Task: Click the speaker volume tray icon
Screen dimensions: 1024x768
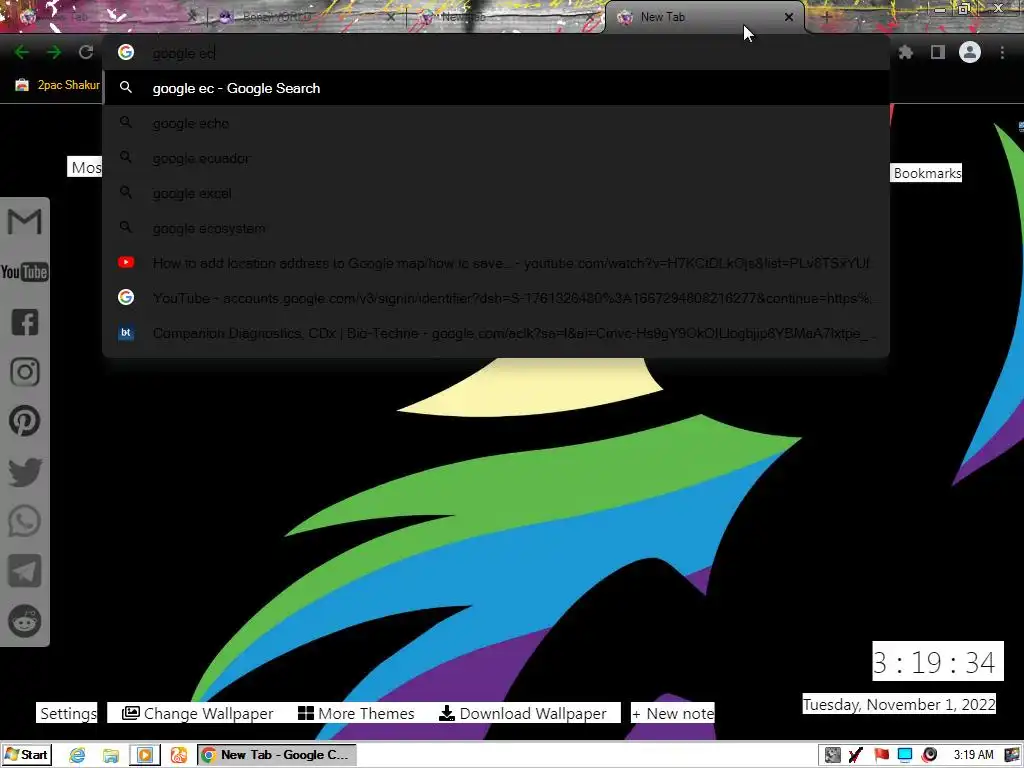Action: [x=929, y=755]
